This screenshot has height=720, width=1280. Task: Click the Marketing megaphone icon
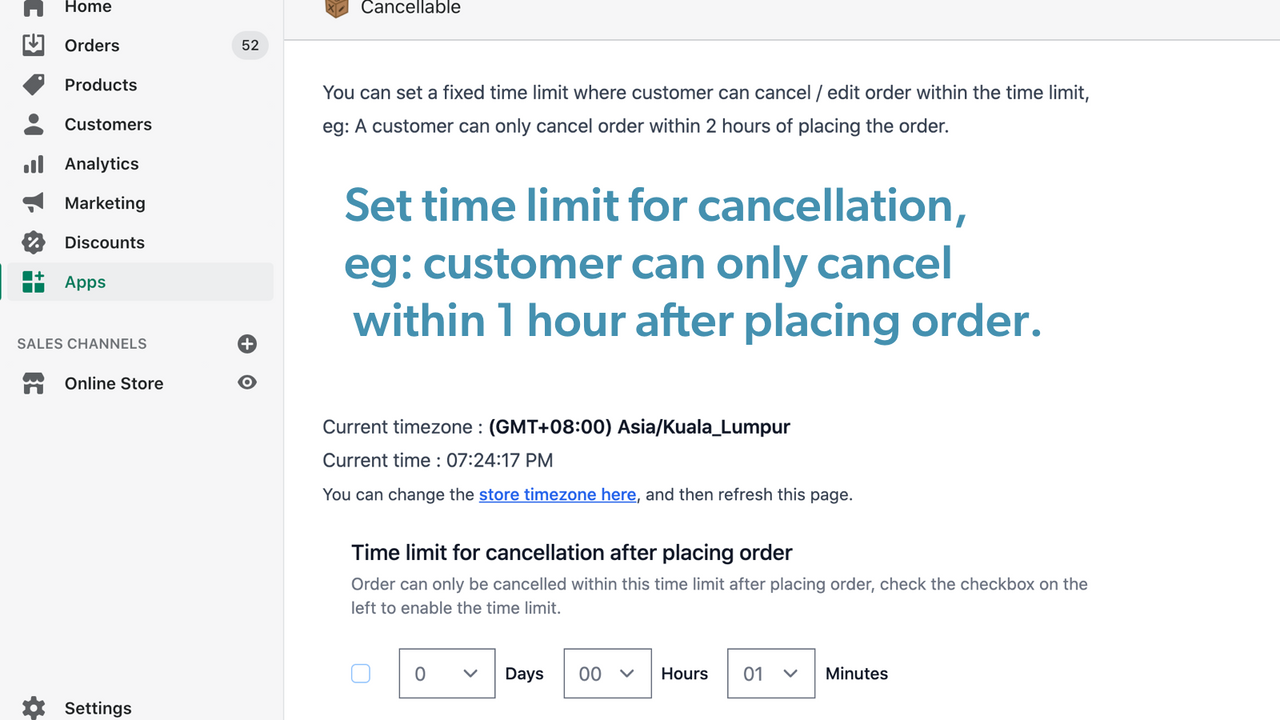[33, 203]
